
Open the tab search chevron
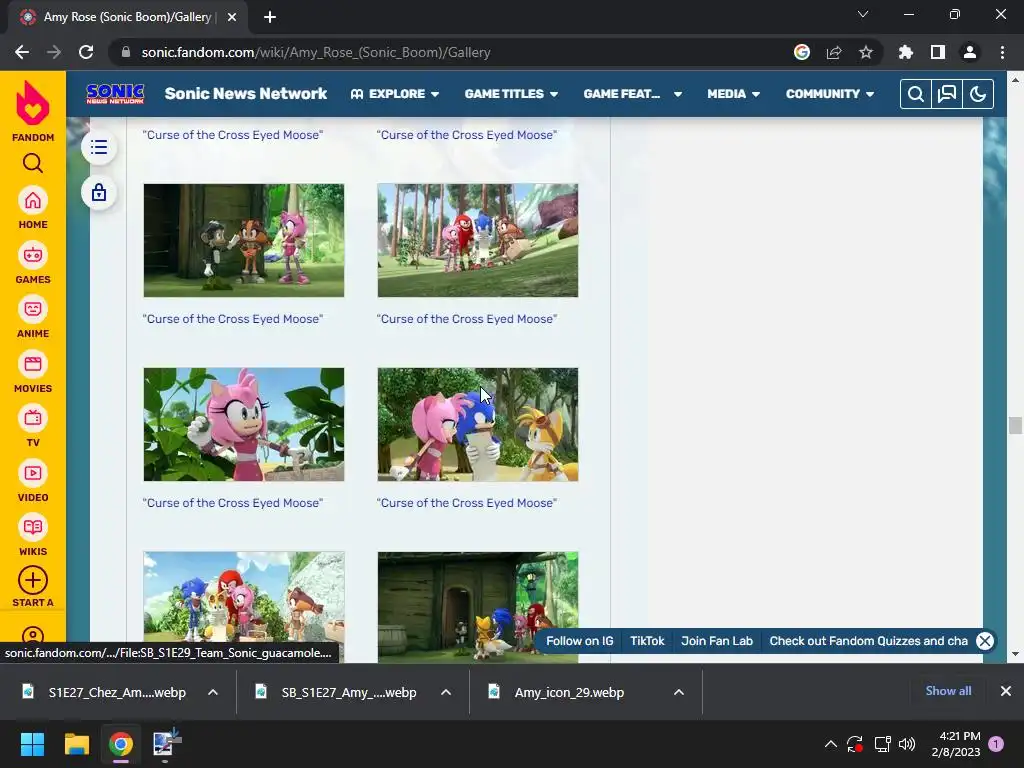click(863, 14)
